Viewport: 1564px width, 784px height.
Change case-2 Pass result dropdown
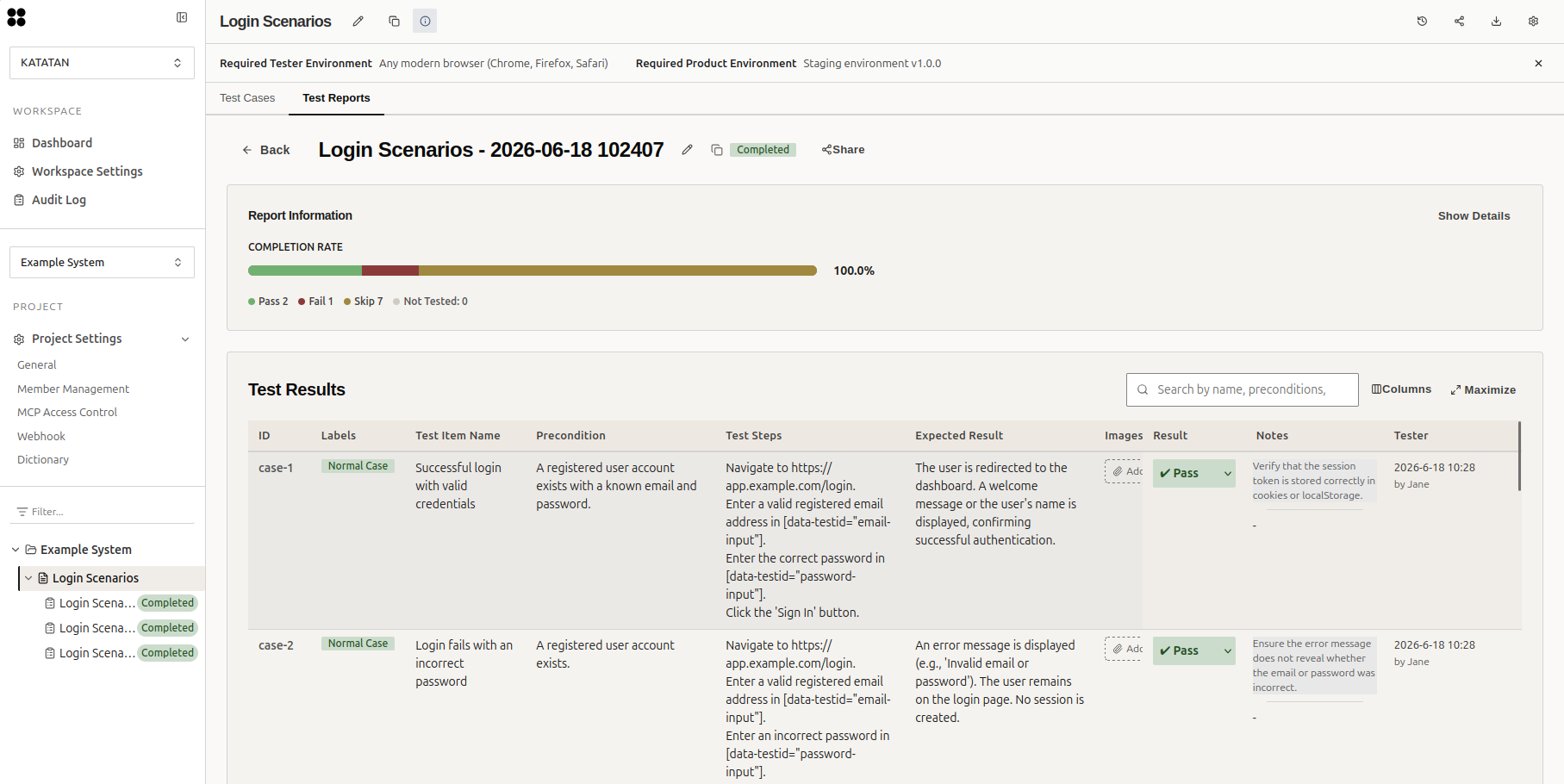point(1194,650)
